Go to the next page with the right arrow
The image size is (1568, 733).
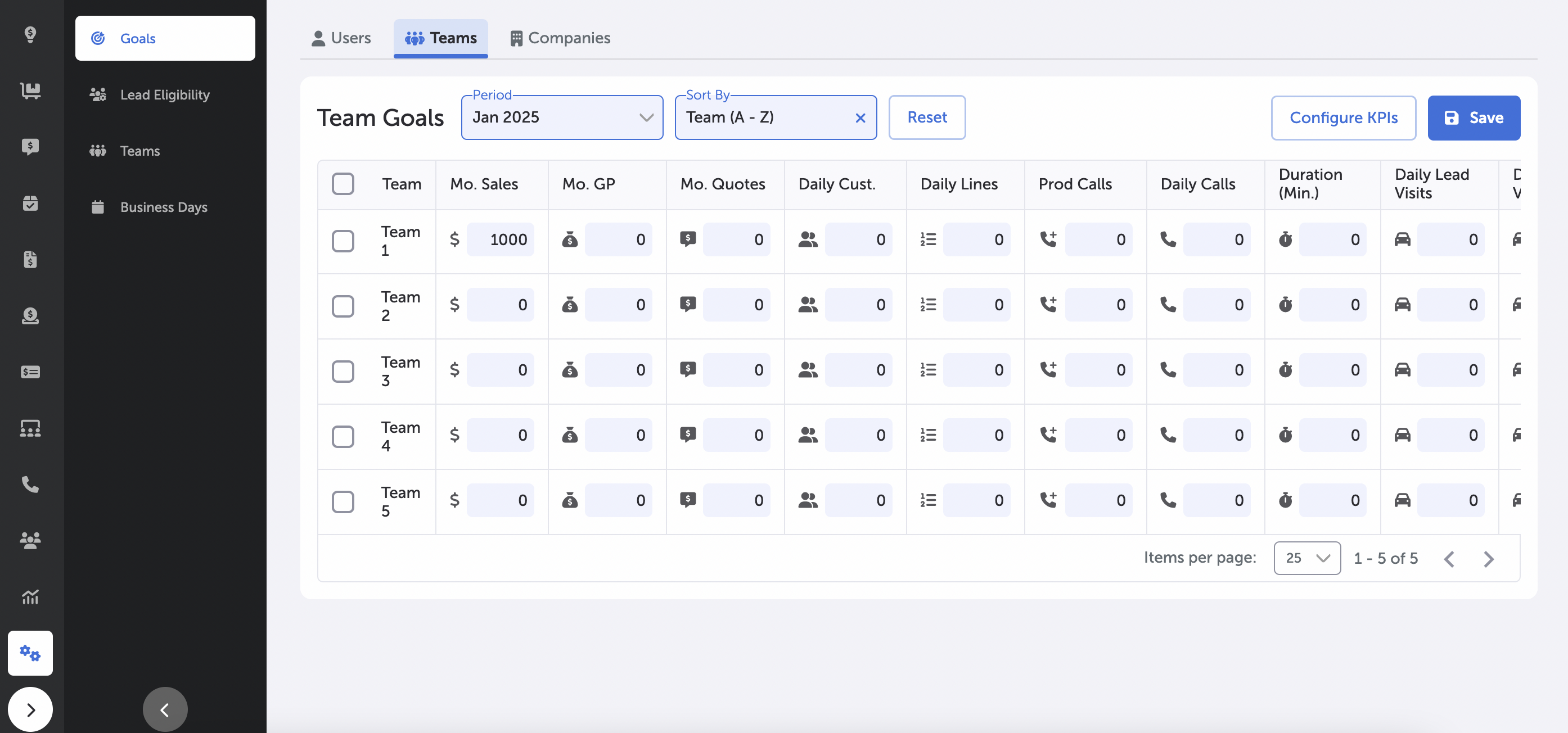[1488, 558]
